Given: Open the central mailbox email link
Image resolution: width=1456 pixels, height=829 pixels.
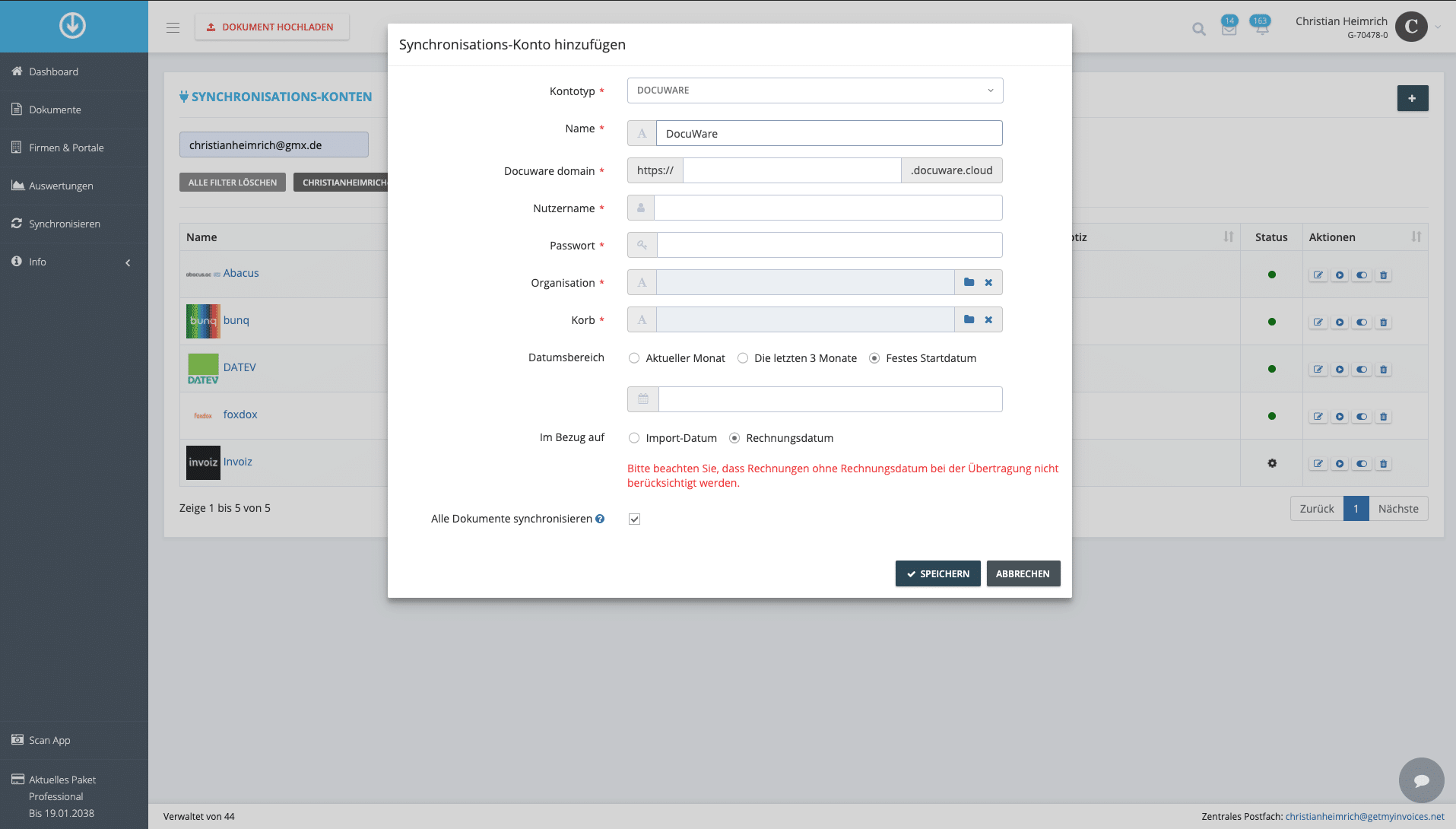Looking at the screenshot, I should [1365, 816].
